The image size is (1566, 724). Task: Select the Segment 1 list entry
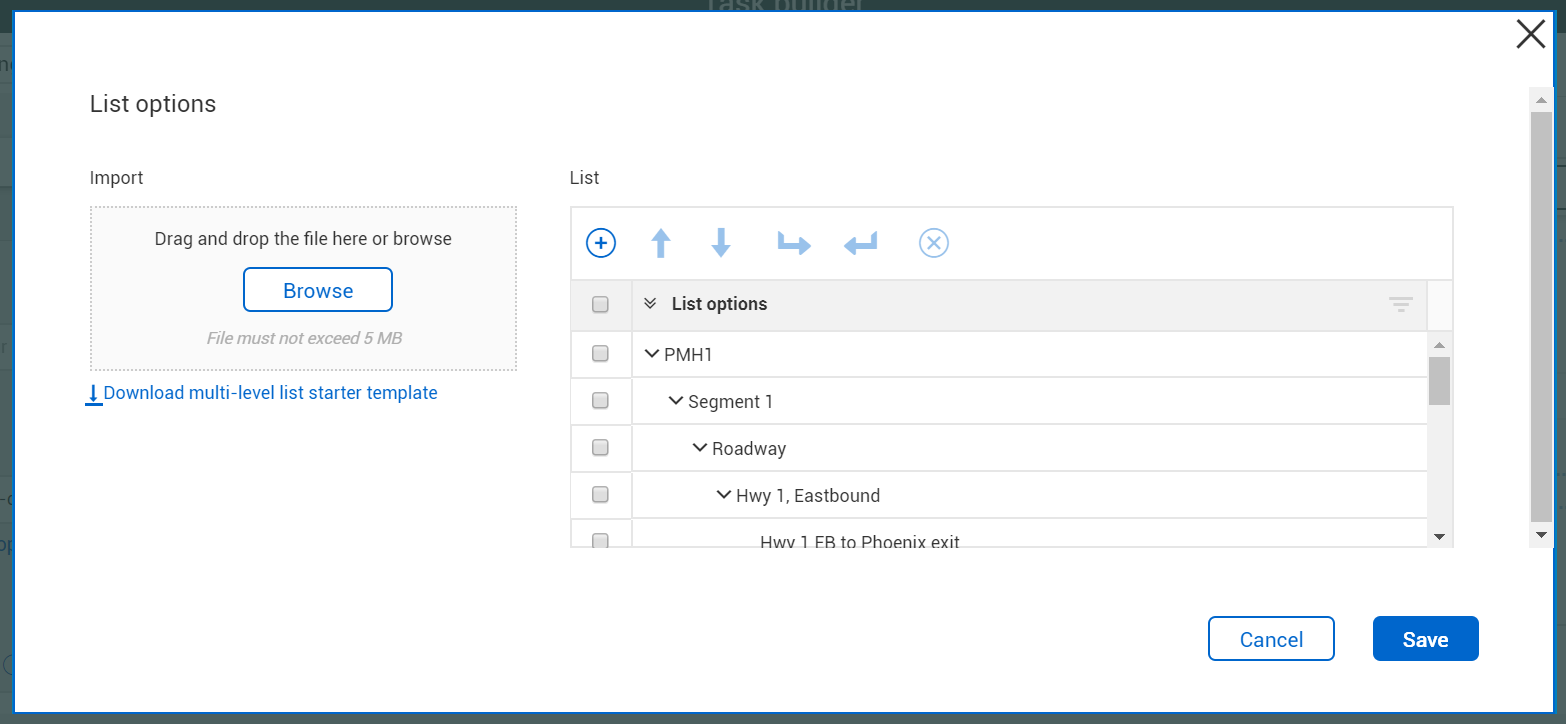point(730,400)
